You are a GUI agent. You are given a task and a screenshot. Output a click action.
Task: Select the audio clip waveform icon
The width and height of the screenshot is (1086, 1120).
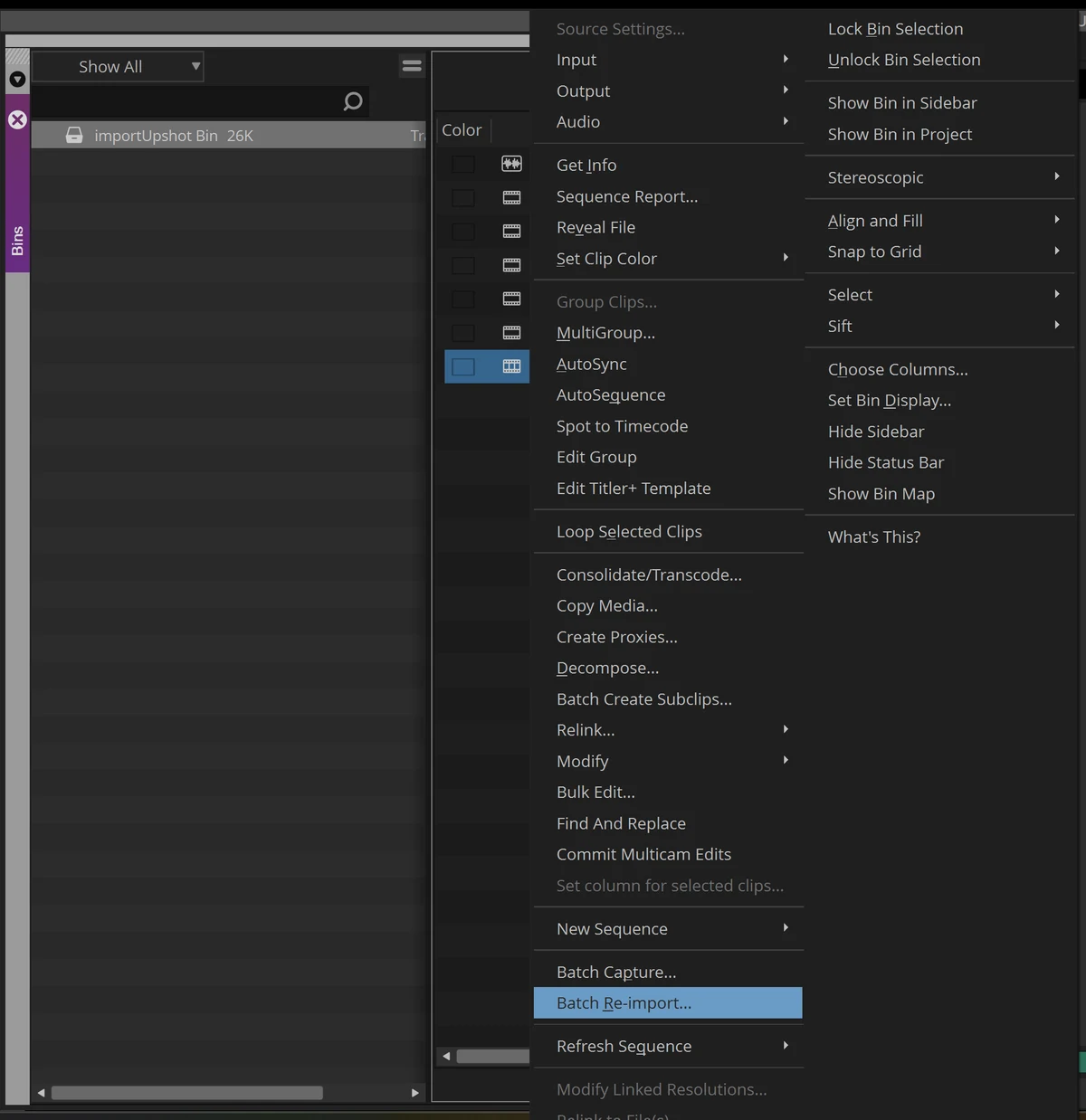511,164
